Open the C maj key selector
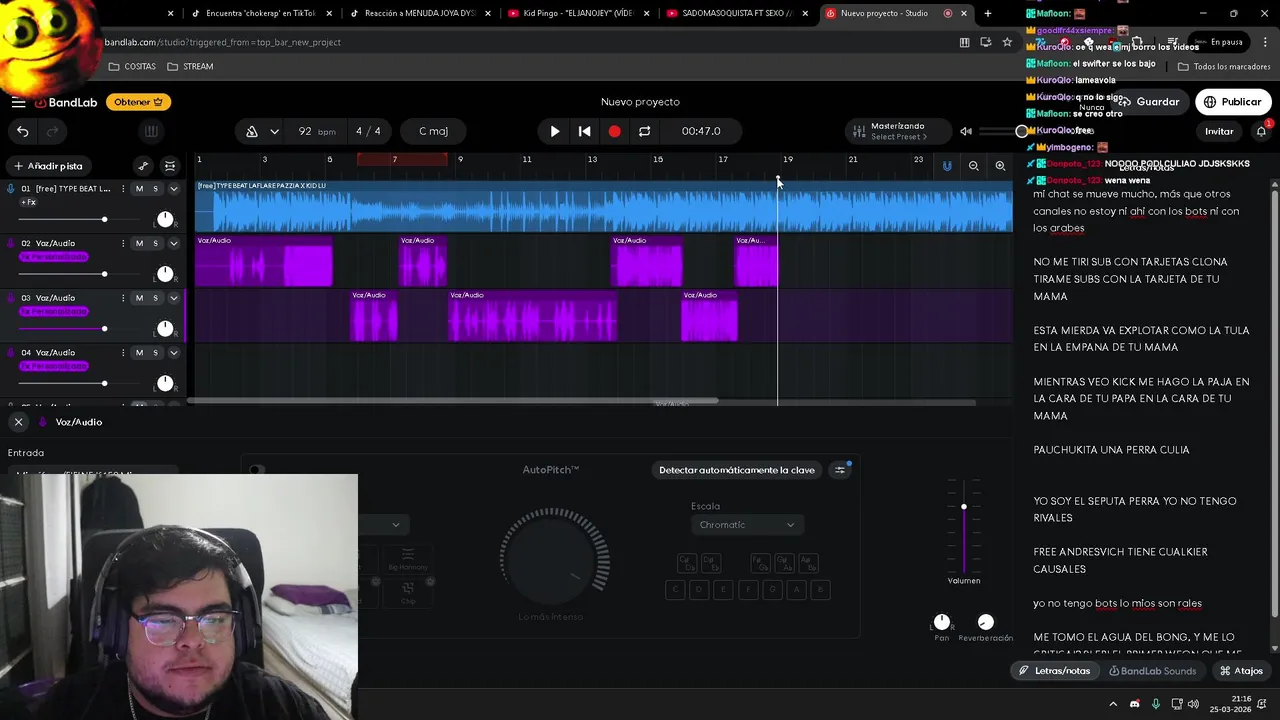The width and height of the screenshot is (1280, 720). (433, 131)
